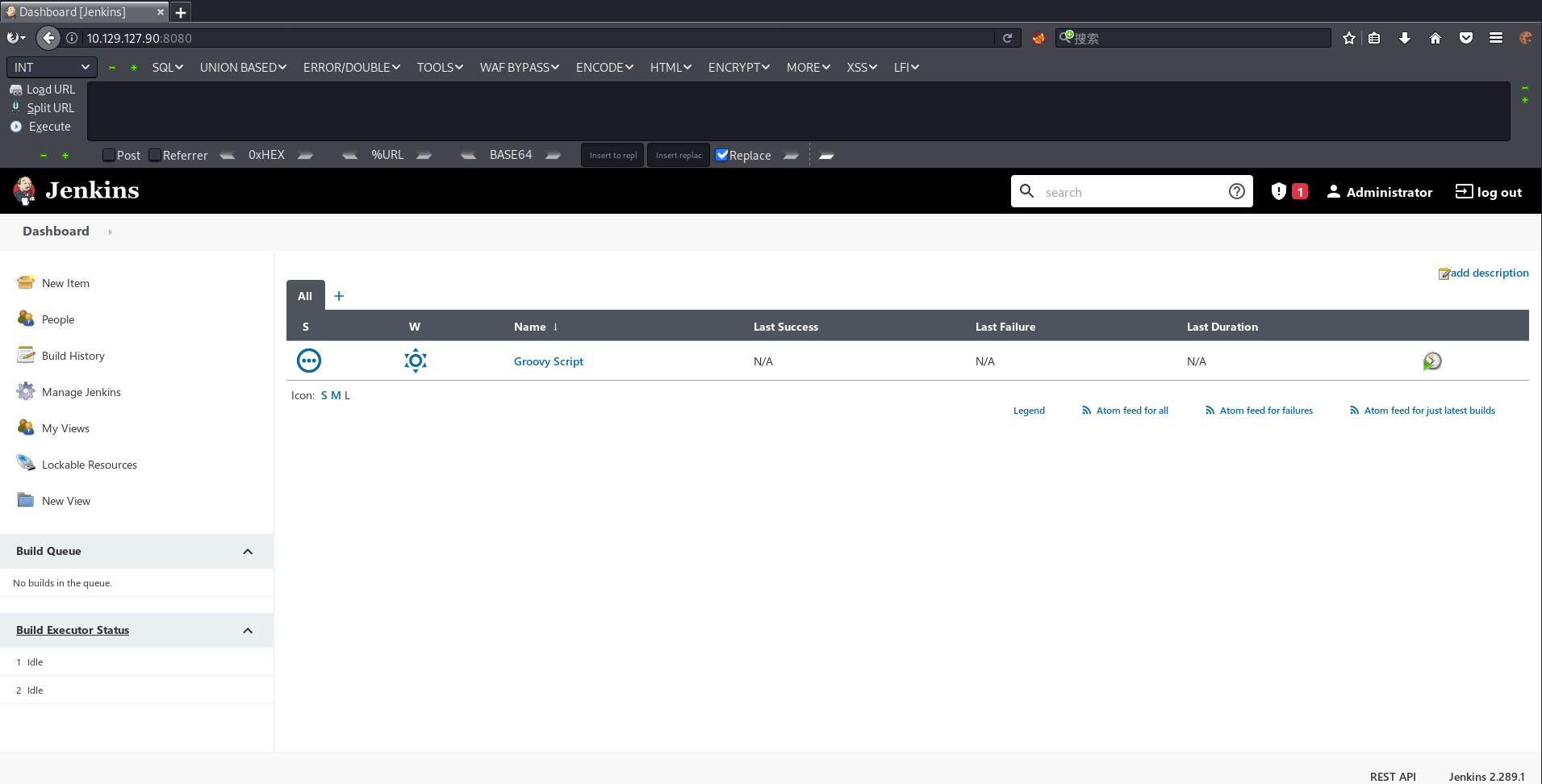The height and width of the screenshot is (784, 1542).
Task: Toggle the Referrer checkbox
Action: click(x=155, y=155)
